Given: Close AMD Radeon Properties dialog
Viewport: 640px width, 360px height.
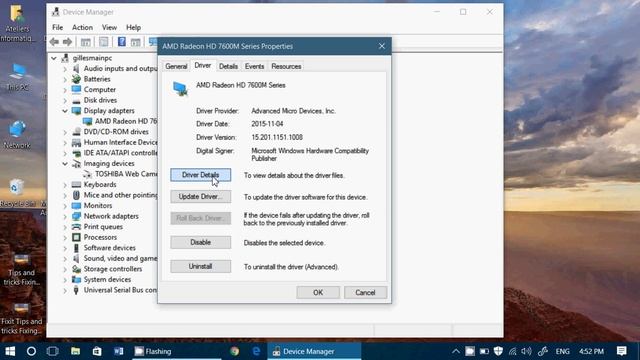Looking at the screenshot, I should point(382,46).
